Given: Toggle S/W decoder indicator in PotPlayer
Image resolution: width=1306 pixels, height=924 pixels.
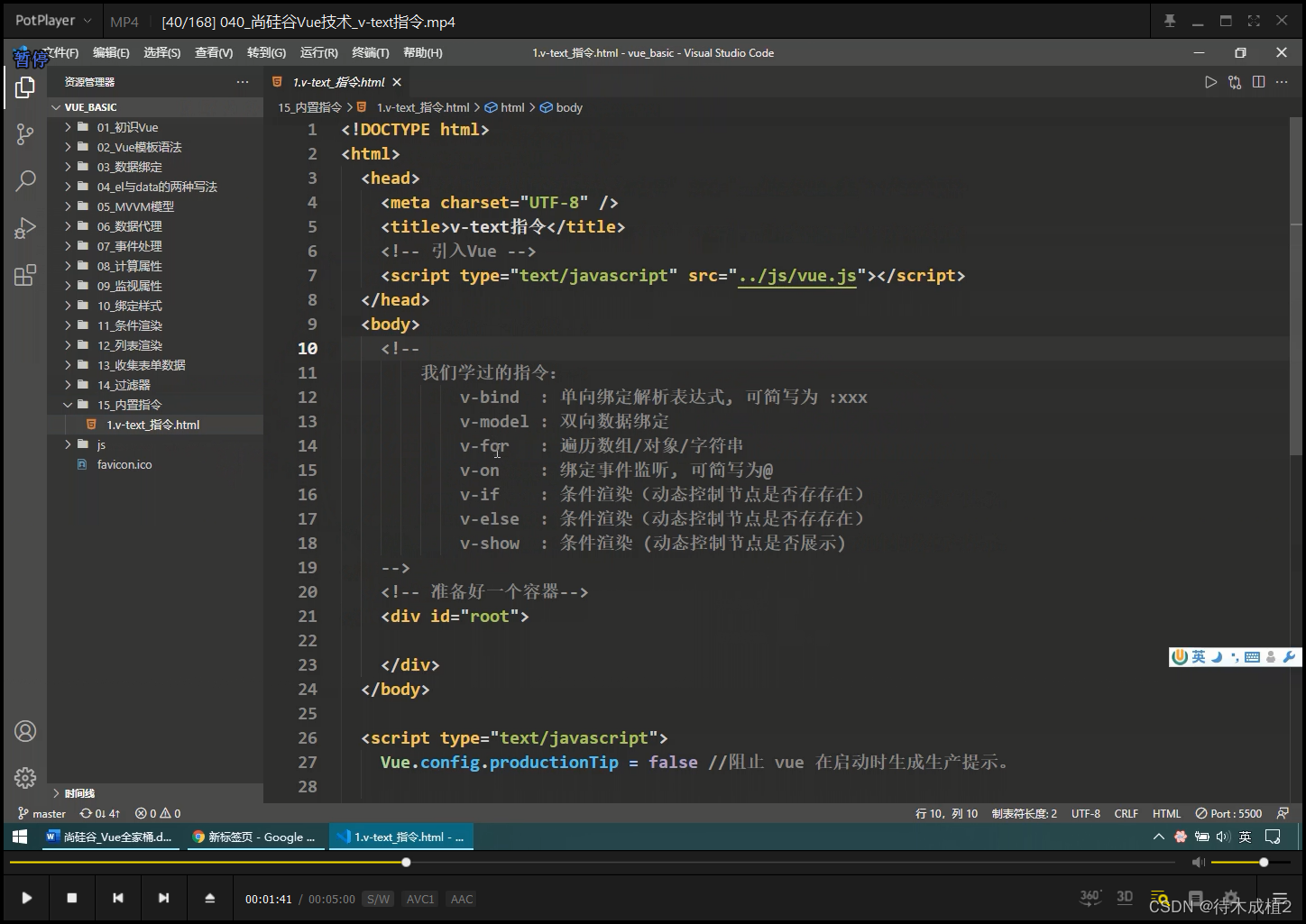Looking at the screenshot, I should click(x=379, y=899).
